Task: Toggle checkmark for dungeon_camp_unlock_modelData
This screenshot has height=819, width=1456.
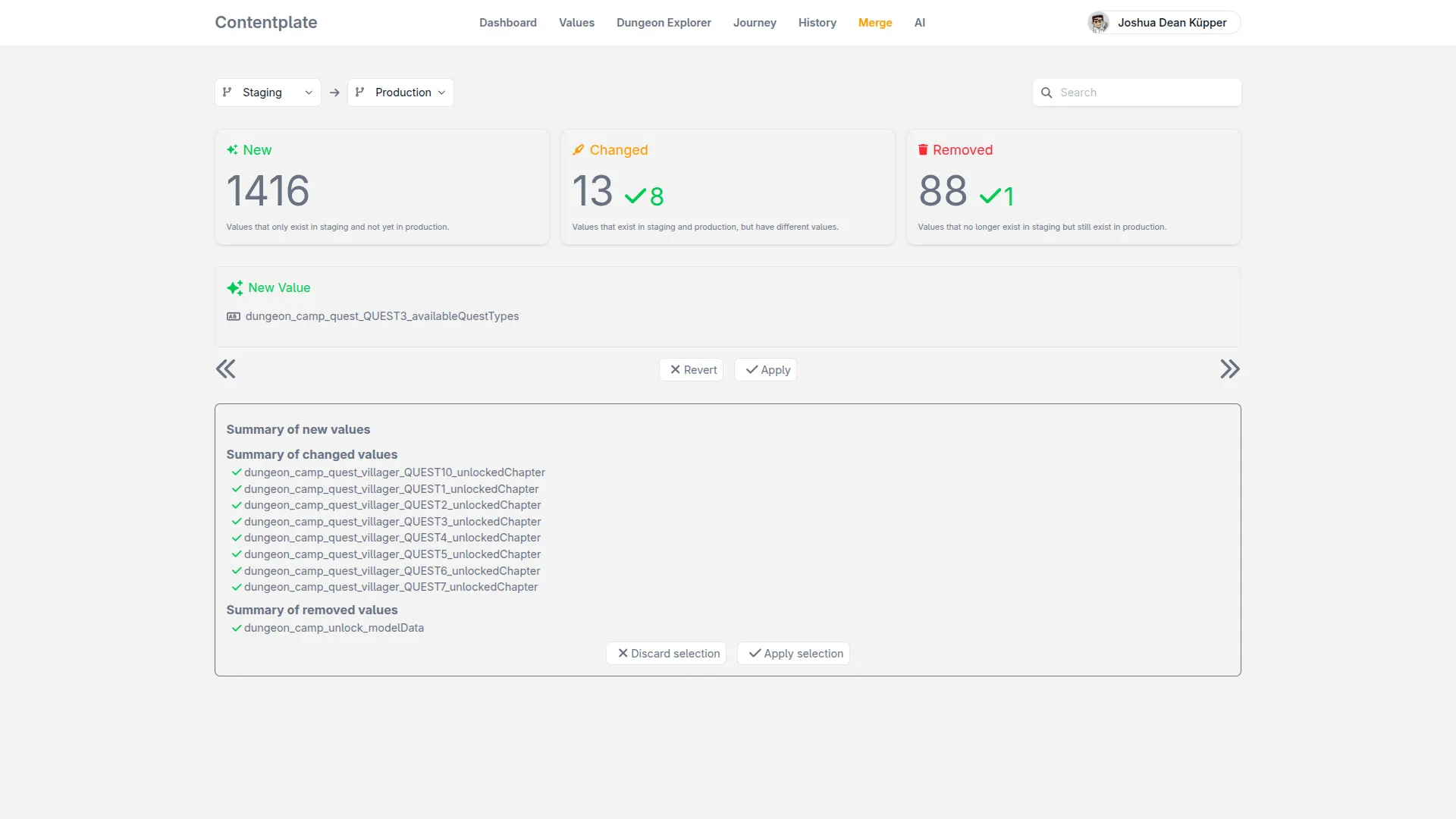Action: (237, 628)
